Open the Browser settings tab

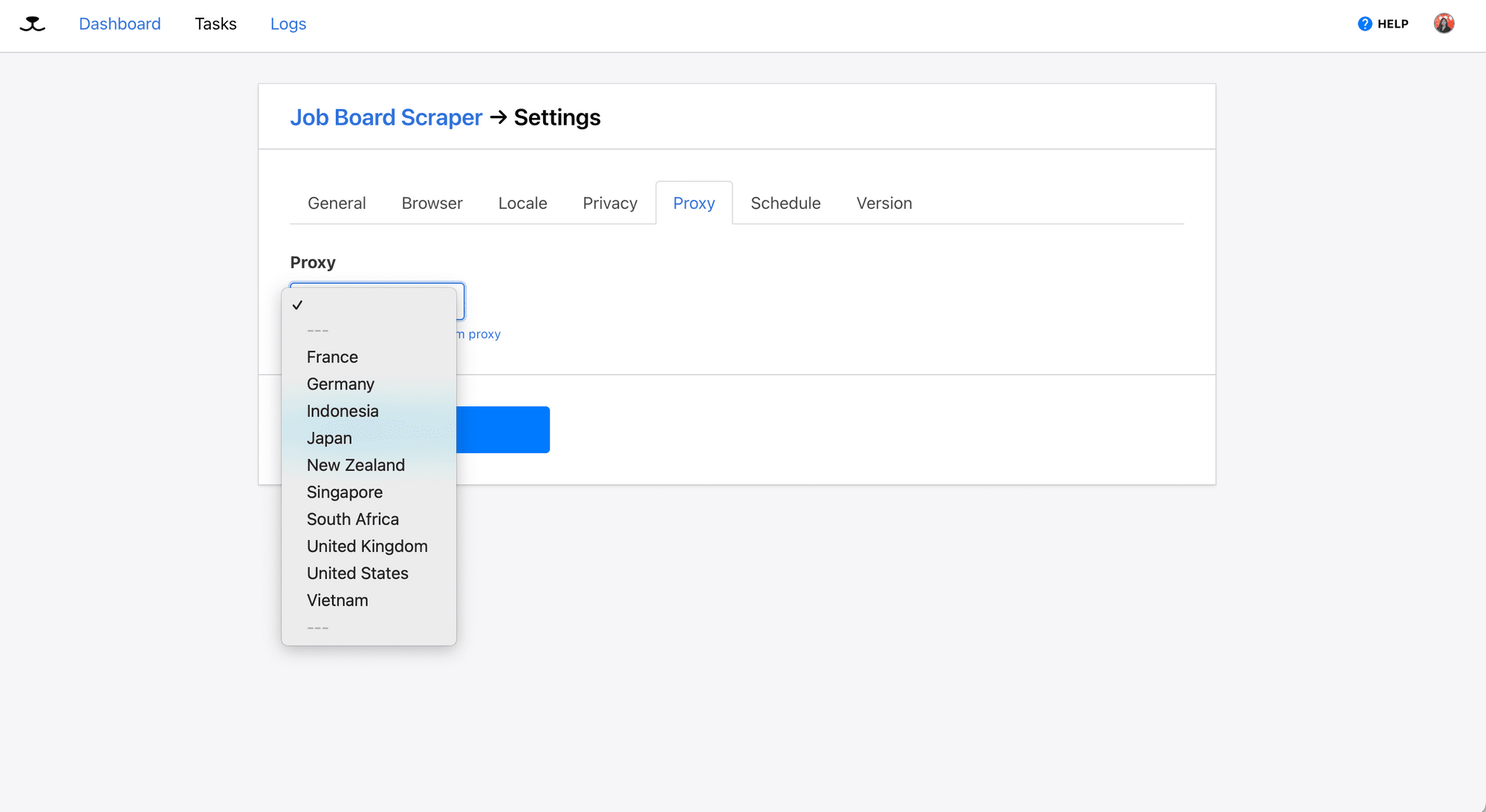(432, 204)
